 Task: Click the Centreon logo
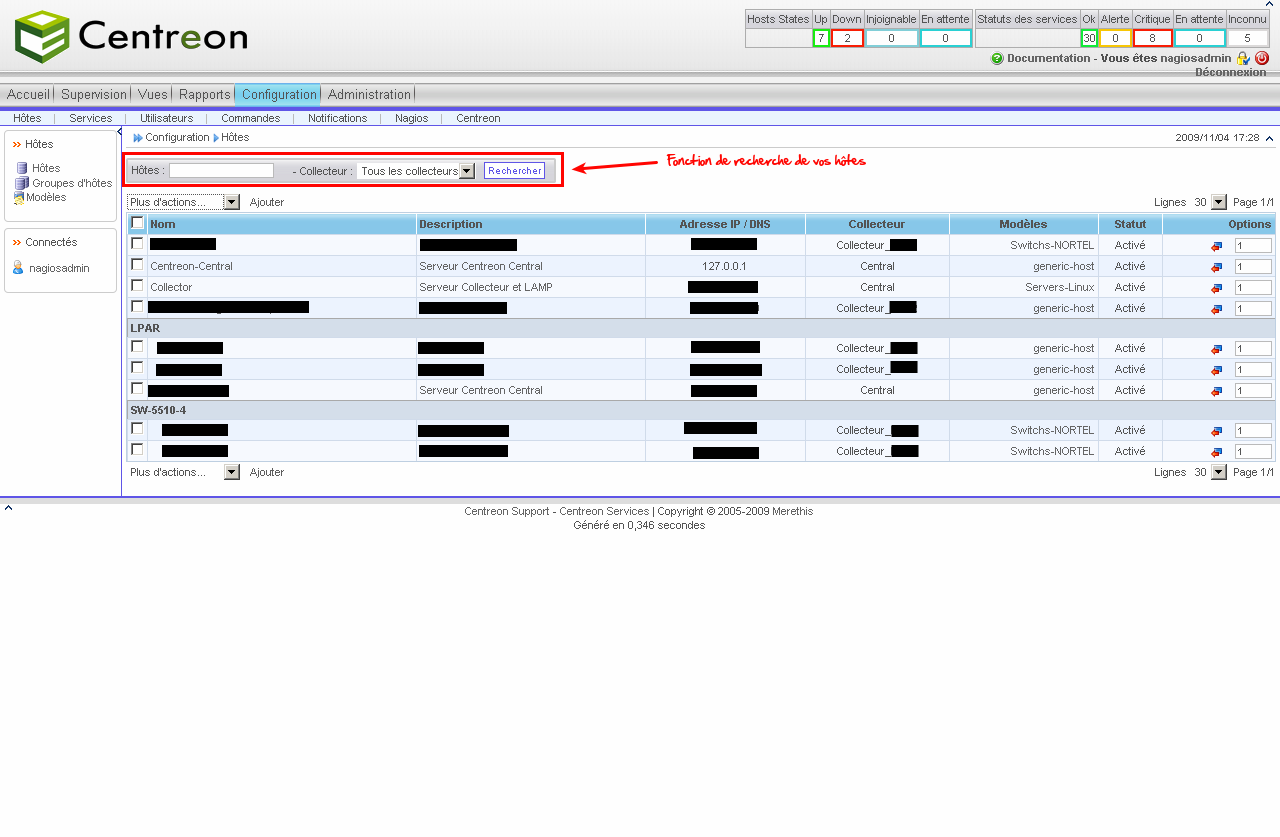[x=132, y=37]
